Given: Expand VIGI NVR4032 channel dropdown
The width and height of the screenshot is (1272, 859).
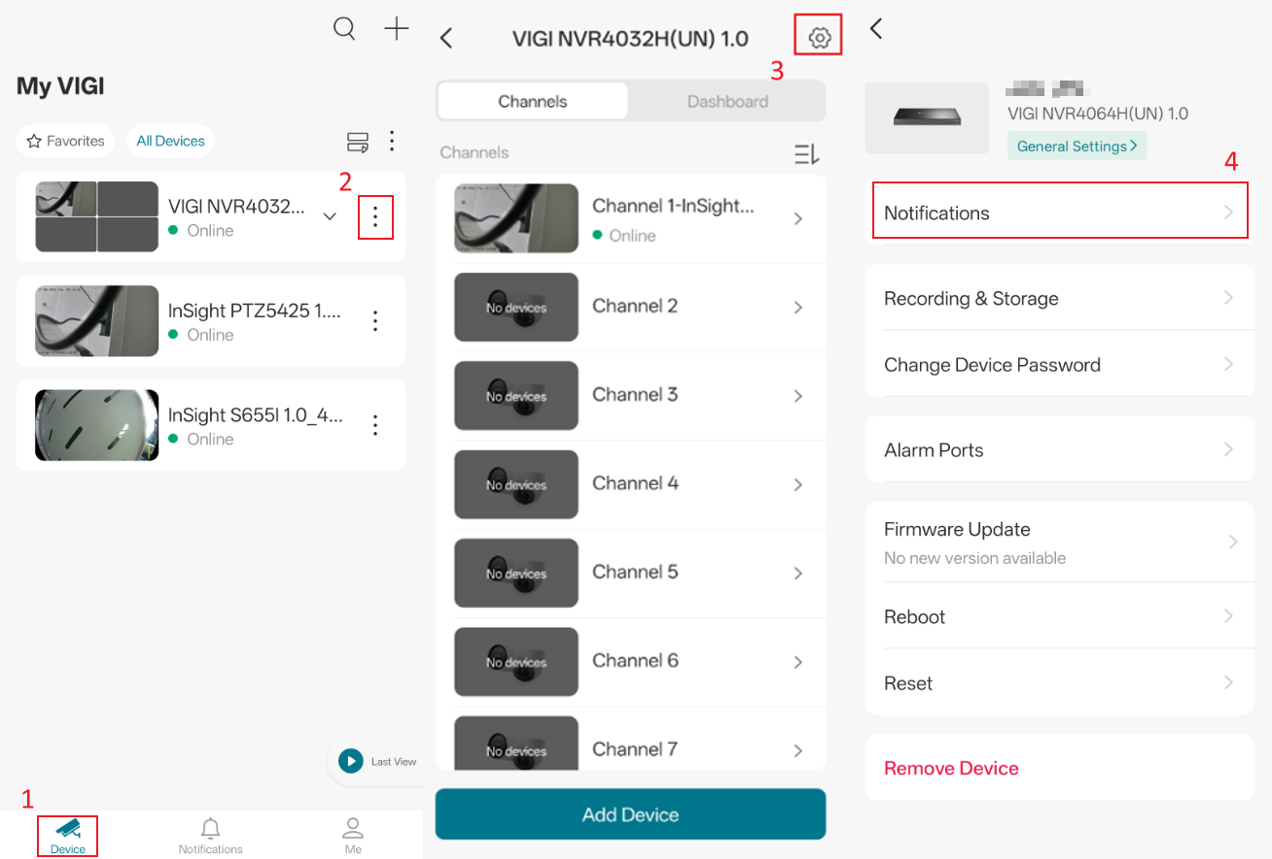Looking at the screenshot, I should pyautogui.click(x=330, y=217).
